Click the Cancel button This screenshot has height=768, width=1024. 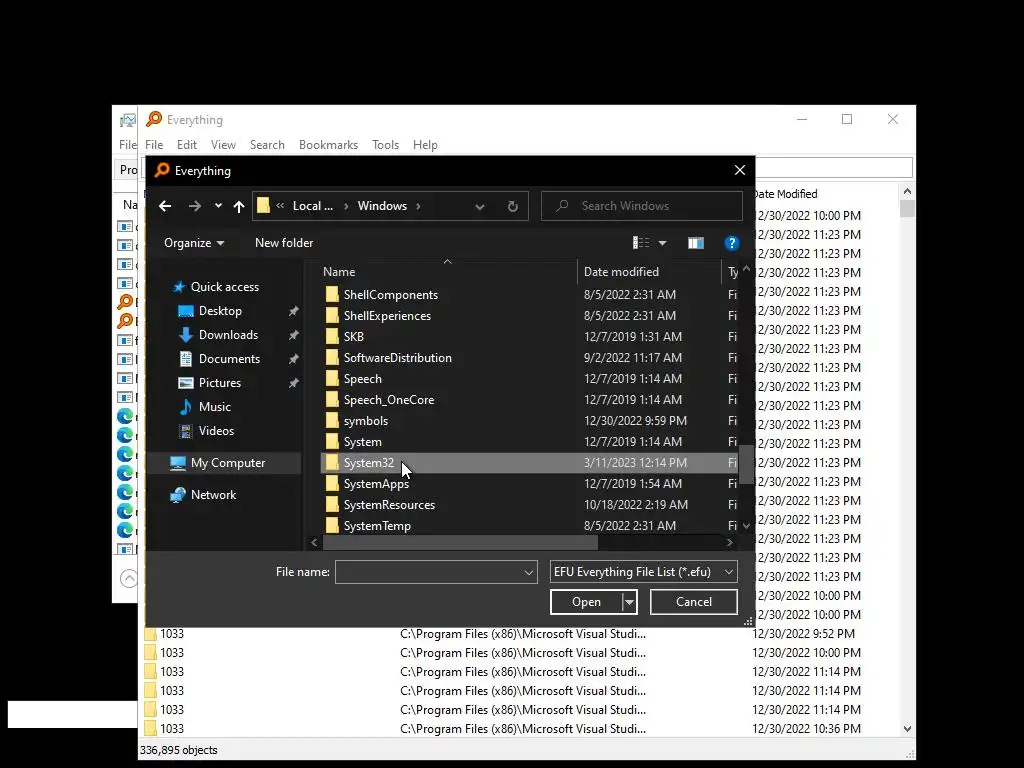point(694,602)
